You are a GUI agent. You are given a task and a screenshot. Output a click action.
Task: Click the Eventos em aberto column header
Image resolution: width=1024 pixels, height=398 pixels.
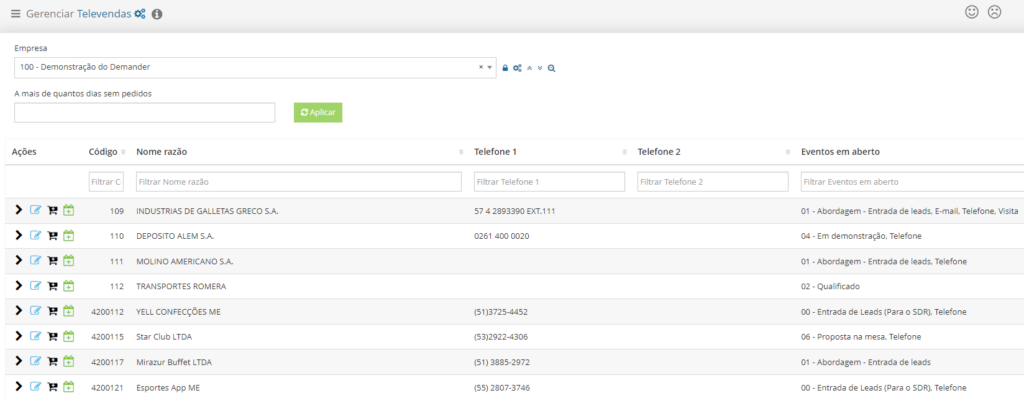pos(840,152)
